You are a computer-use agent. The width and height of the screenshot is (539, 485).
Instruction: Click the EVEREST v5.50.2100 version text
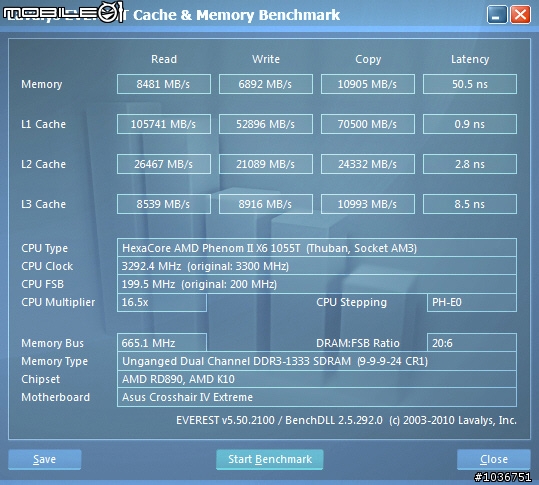(x=346, y=420)
